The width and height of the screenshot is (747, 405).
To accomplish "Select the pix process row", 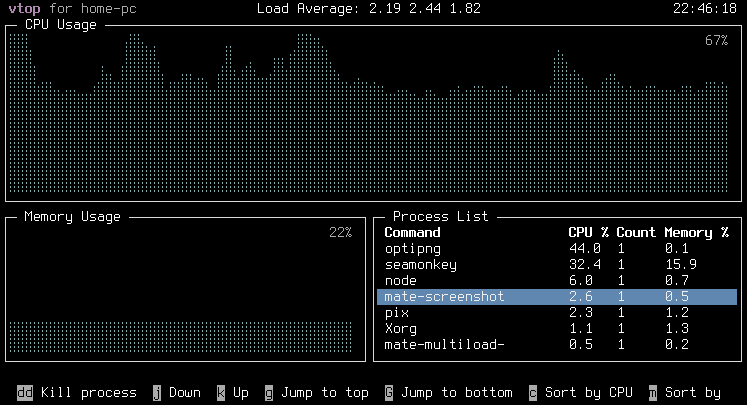I will (557, 313).
